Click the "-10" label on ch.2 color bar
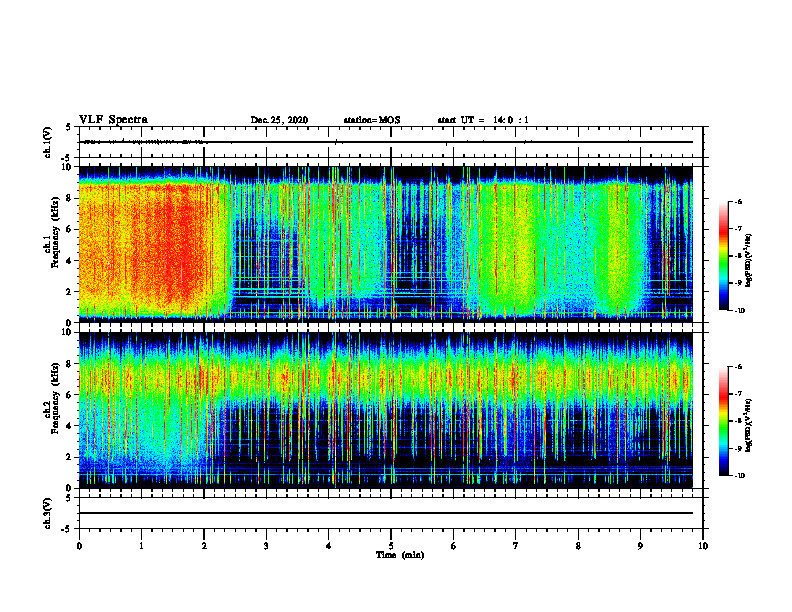 [x=740, y=476]
